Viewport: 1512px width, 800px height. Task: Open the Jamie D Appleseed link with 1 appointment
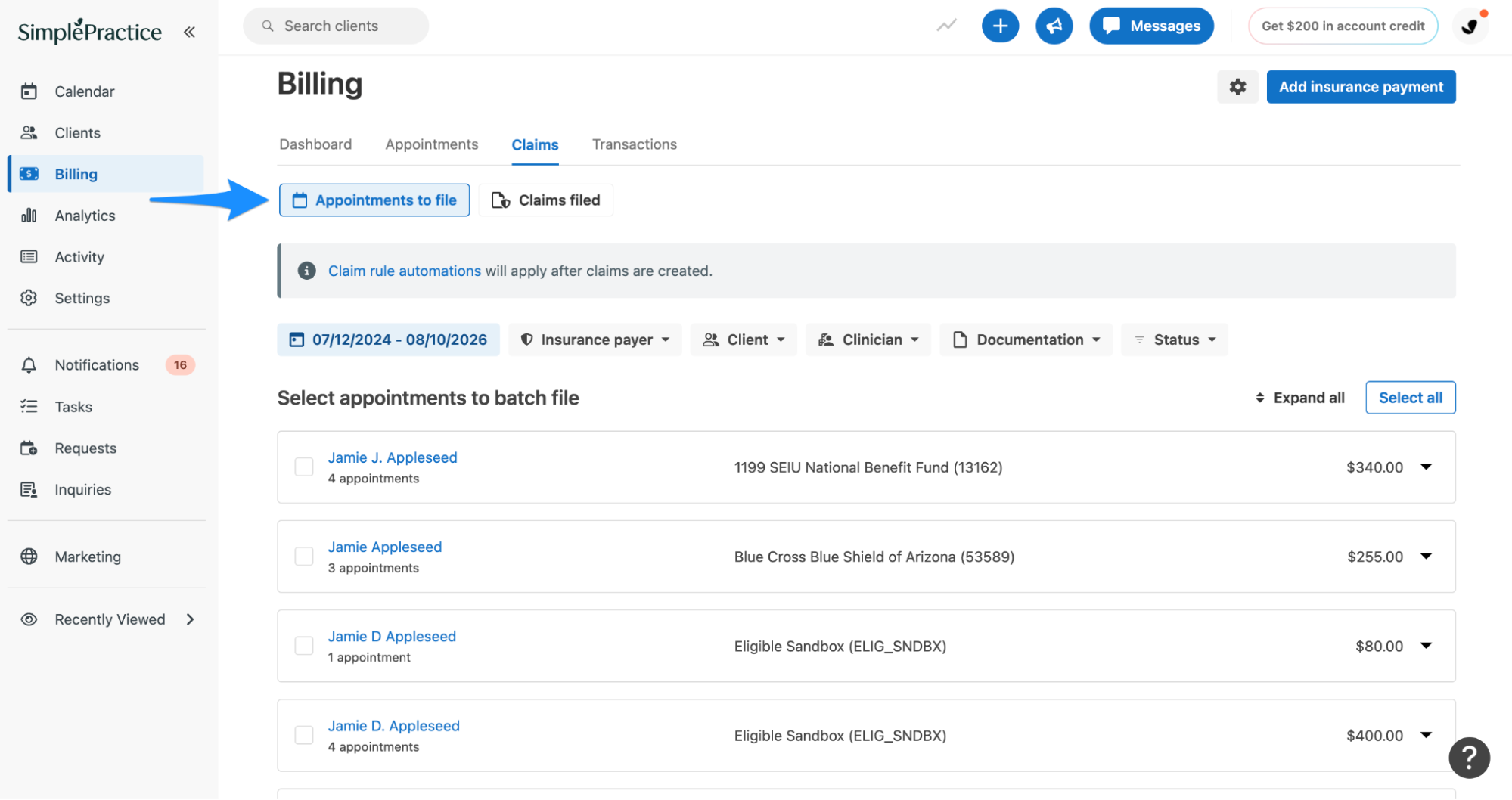(392, 636)
